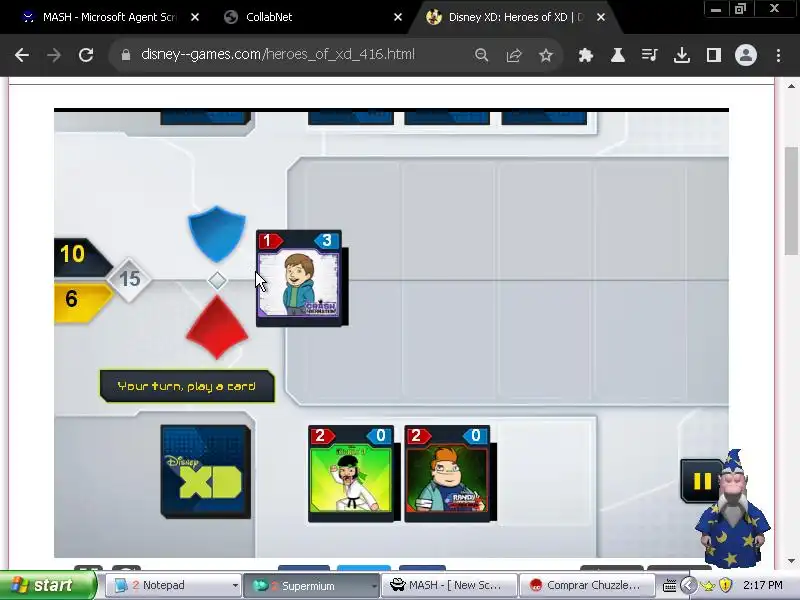Switch to MASH - [New Sc... taskbar window
The height and width of the screenshot is (600, 800).
tap(449, 585)
